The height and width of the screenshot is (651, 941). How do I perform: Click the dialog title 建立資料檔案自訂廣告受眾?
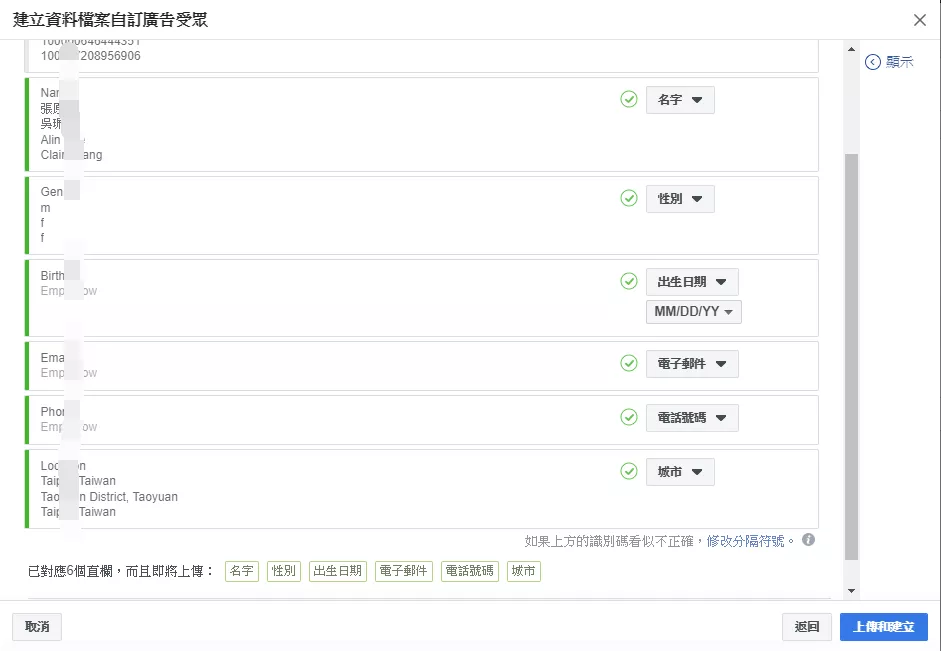click(110, 20)
